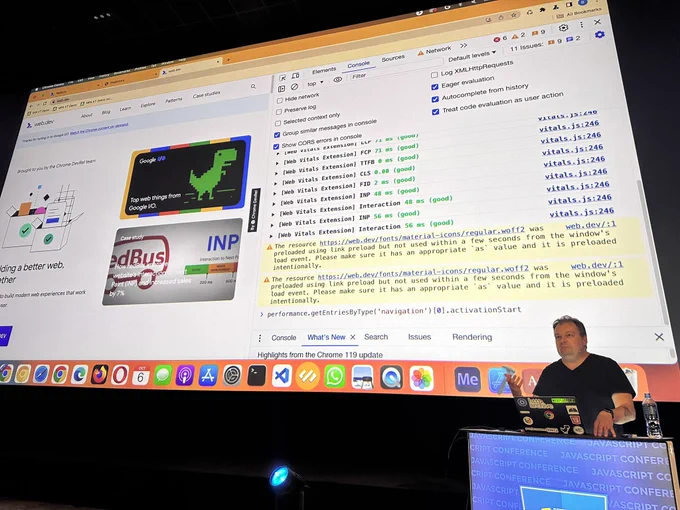Image resolution: width=680 pixels, height=510 pixels.
Task: Expand the FCP 71 ms log entry
Action: coord(278,163)
